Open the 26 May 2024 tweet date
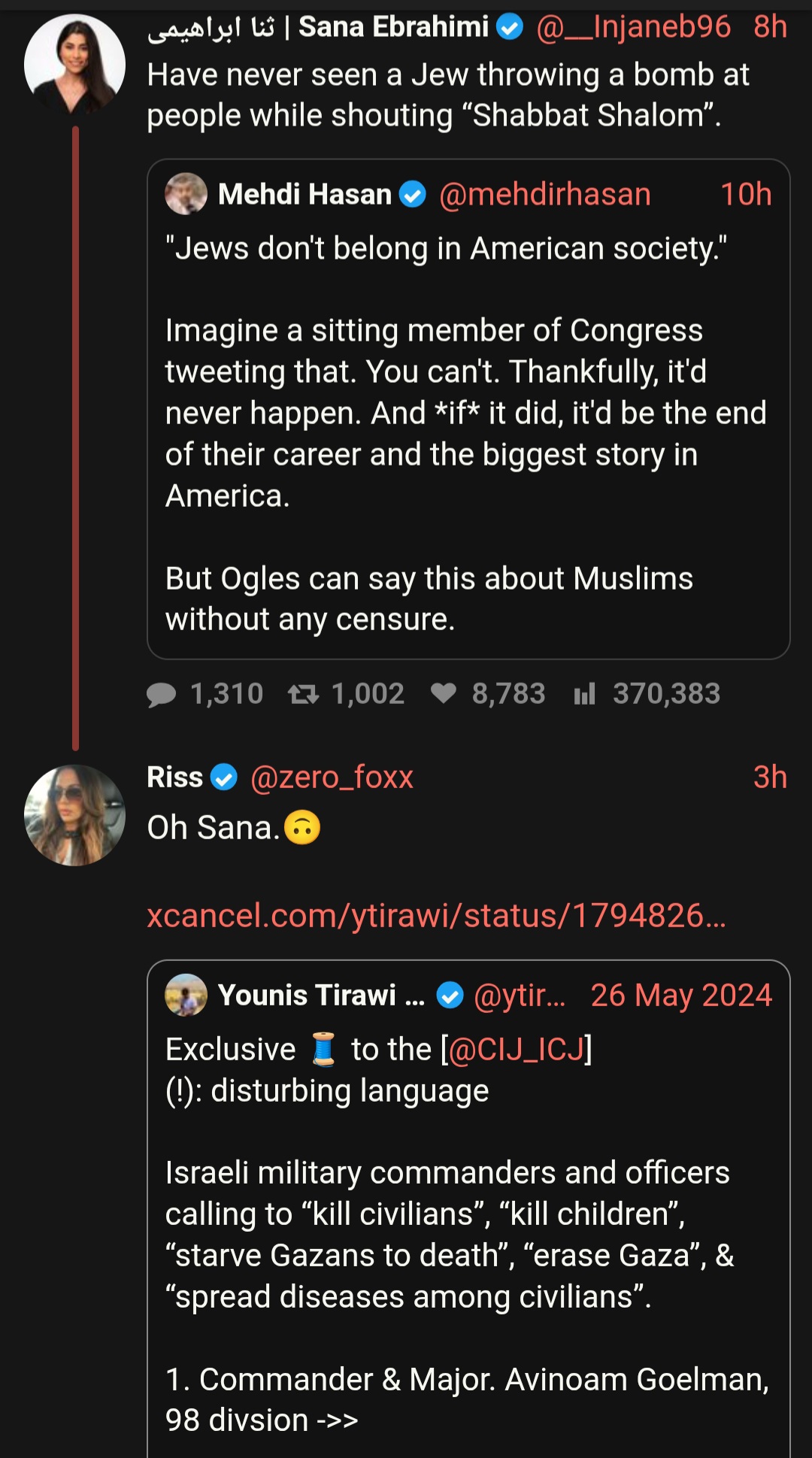Screen dimensions: 812x1458 click(681, 996)
